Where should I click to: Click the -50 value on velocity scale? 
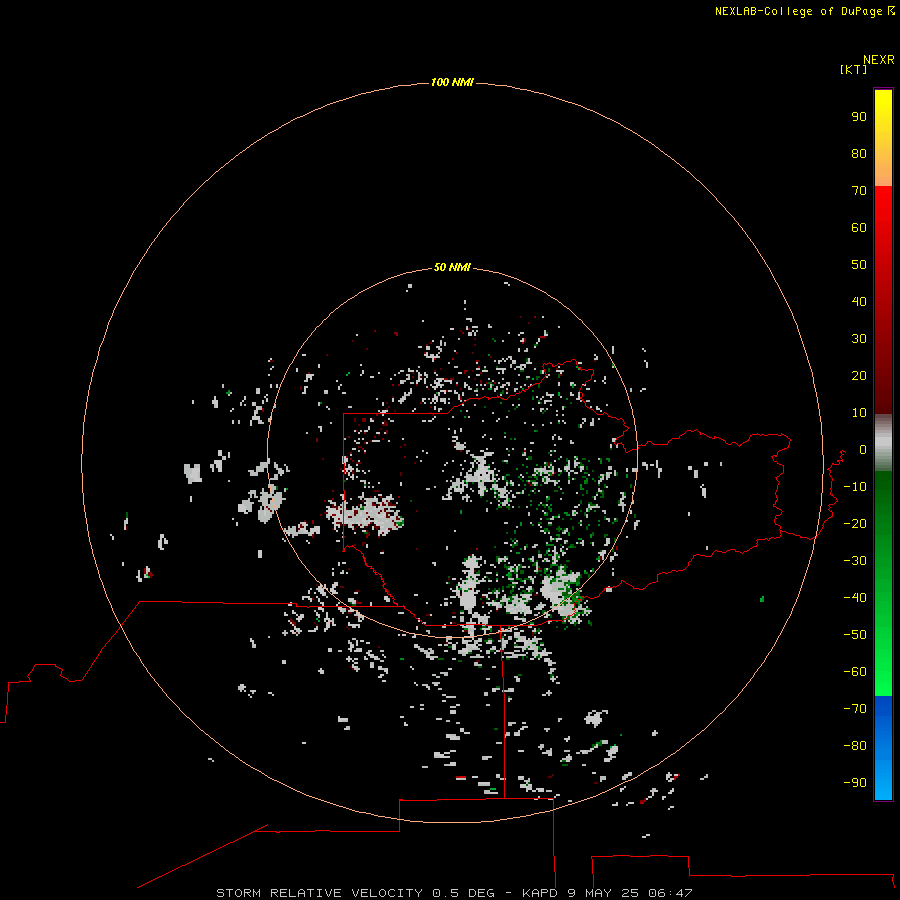(855, 634)
